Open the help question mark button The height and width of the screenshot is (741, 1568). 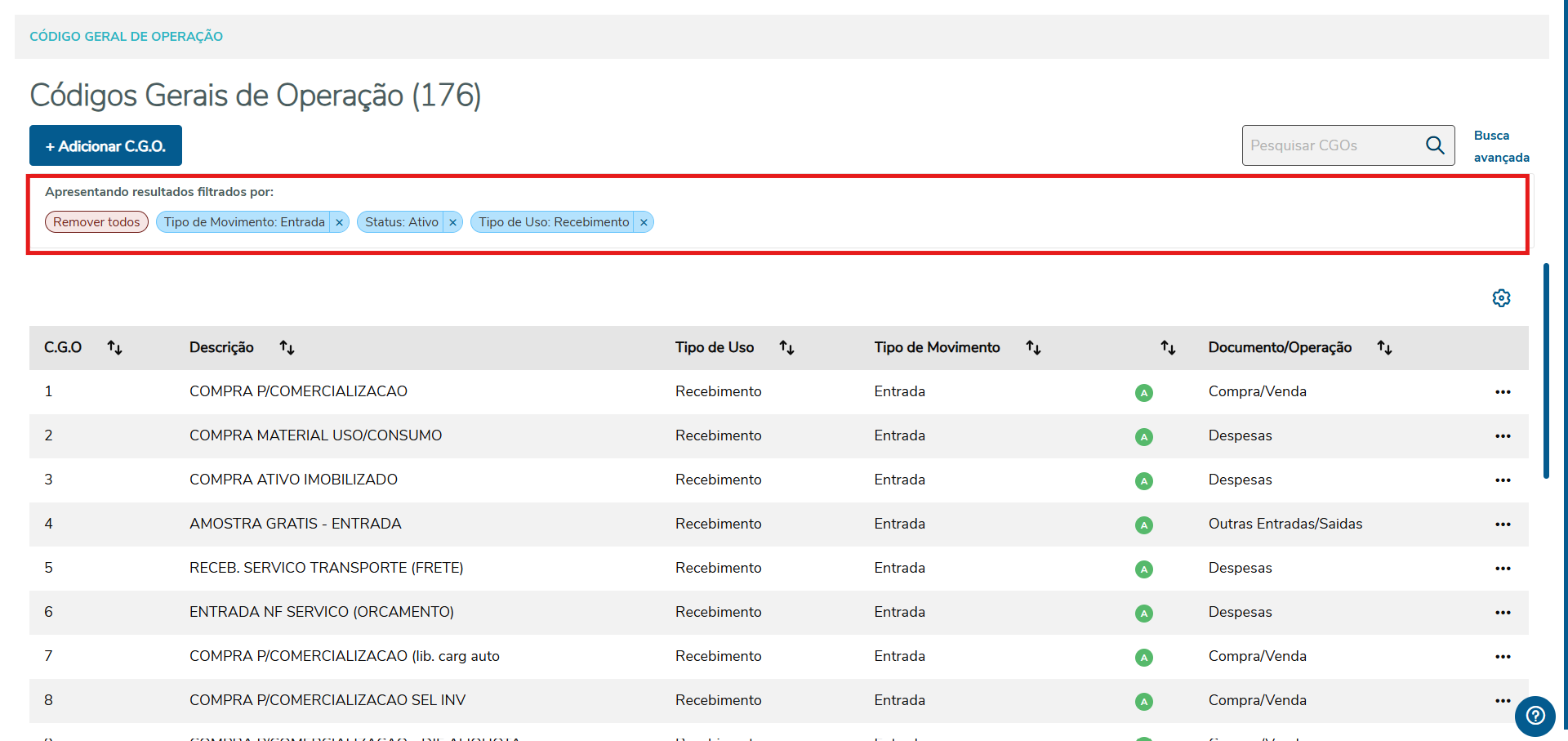click(1535, 716)
